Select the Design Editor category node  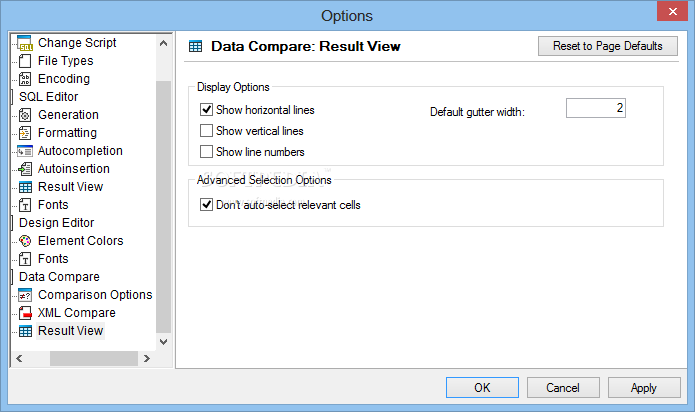[x=56, y=223]
